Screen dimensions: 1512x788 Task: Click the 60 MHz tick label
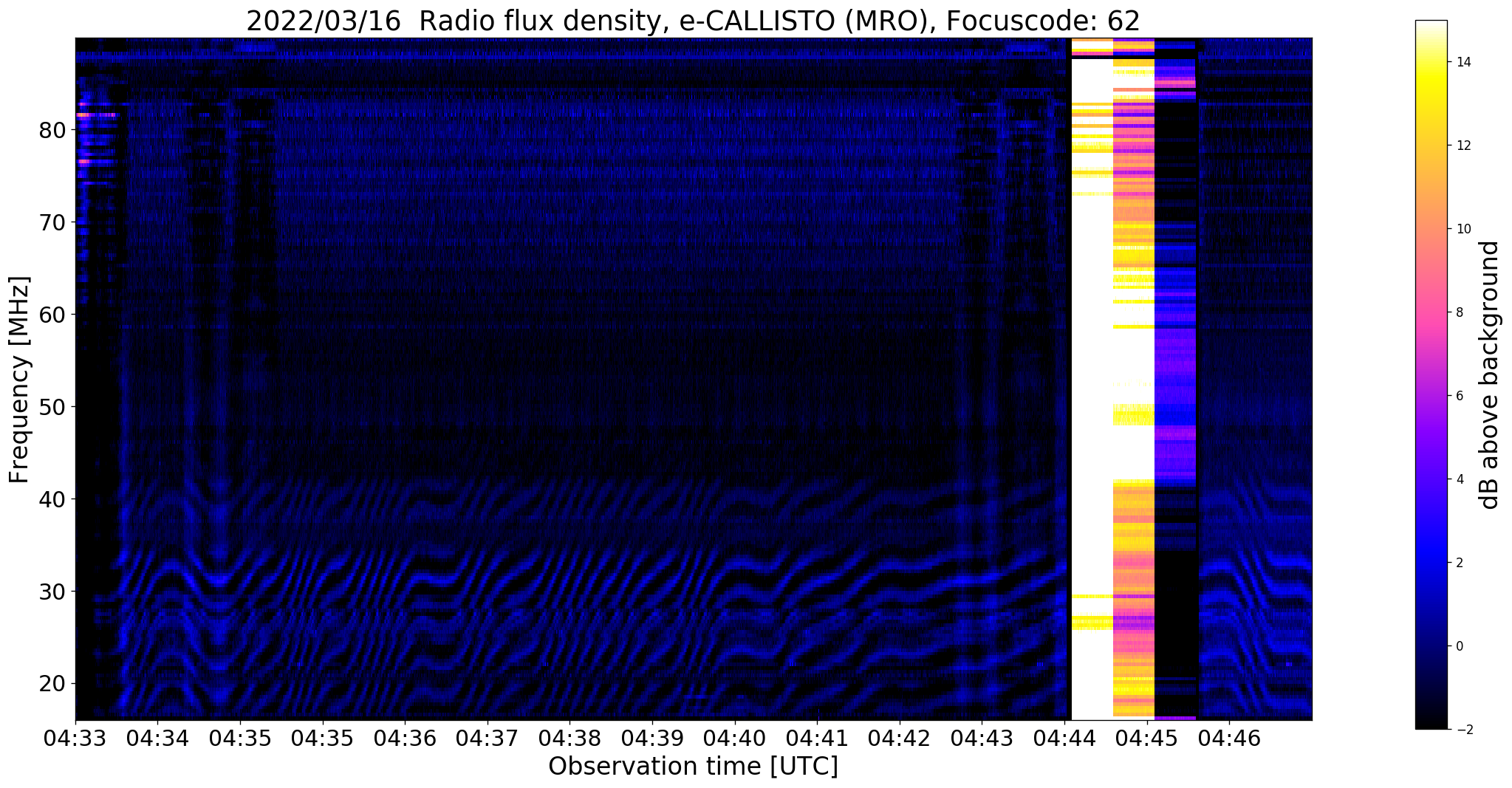coord(53,315)
